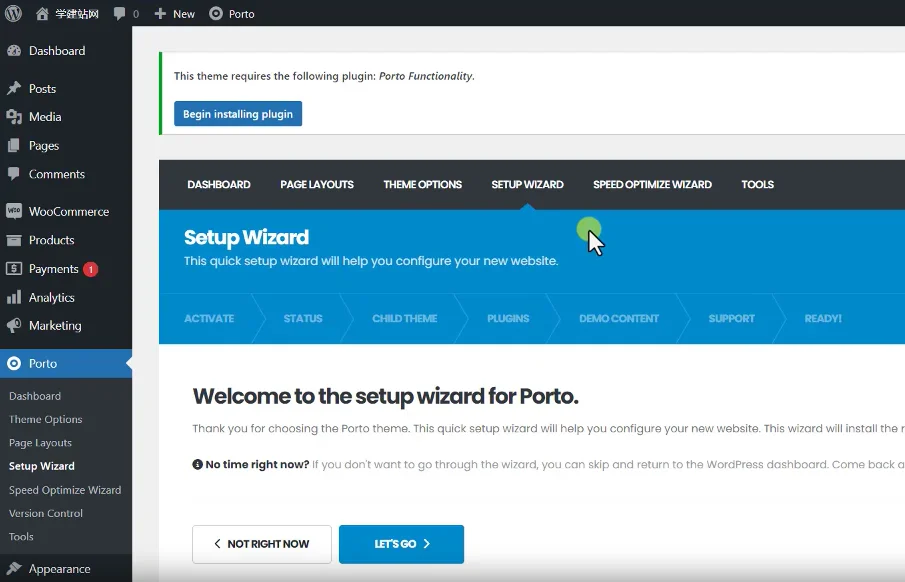Click the Products archive icon
The height and width of the screenshot is (582, 905).
coord(14,240)
